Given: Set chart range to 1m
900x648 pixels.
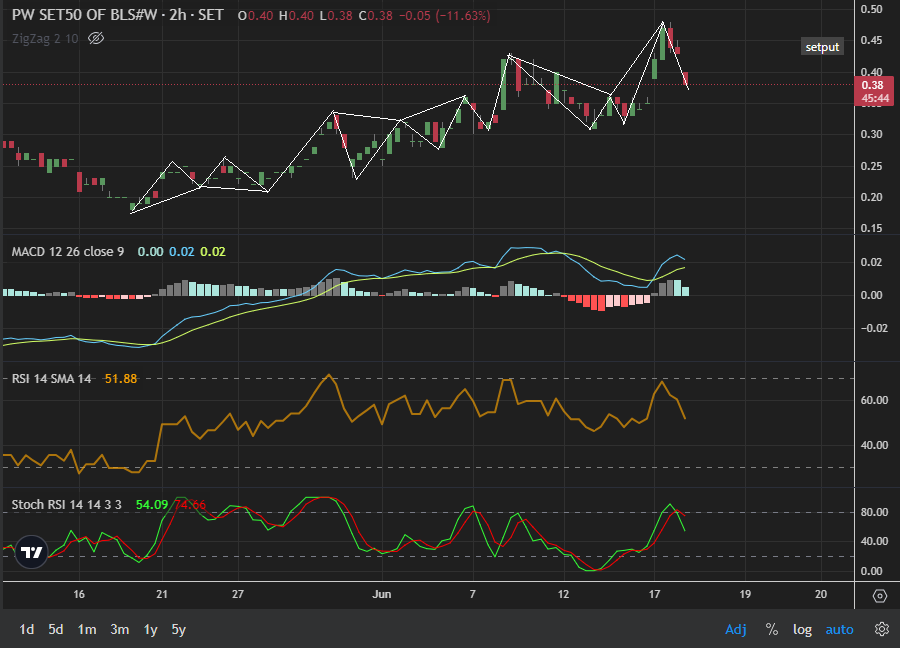Looking at the screenshot, I should pyautogui.click(x=88, y=629).
